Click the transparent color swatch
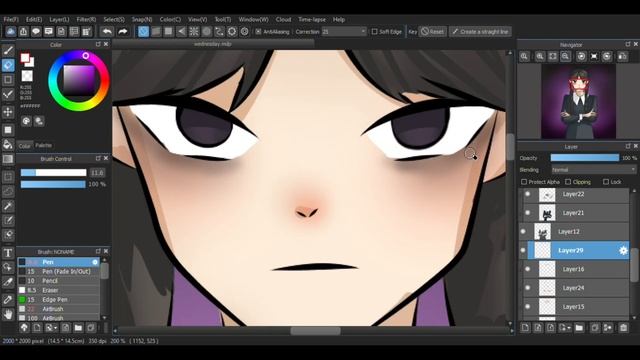Image resolution: width=640 pixels, height=360 pixels. (x=27, y=76)
